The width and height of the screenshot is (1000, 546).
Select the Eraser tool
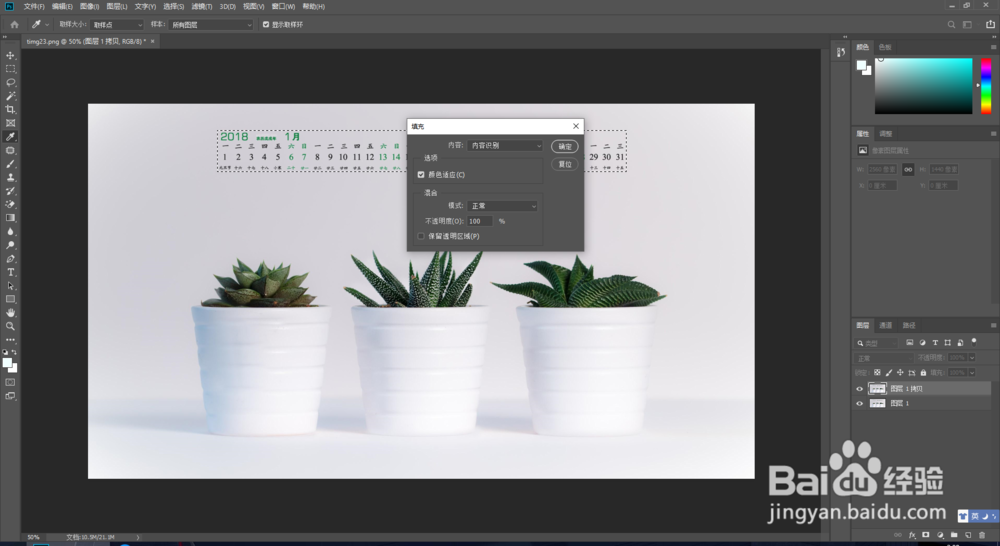point(10,204)
